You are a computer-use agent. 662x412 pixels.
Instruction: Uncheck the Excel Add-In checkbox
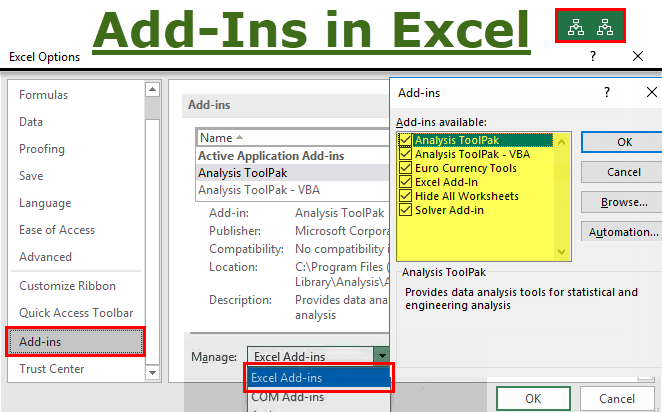405,182
